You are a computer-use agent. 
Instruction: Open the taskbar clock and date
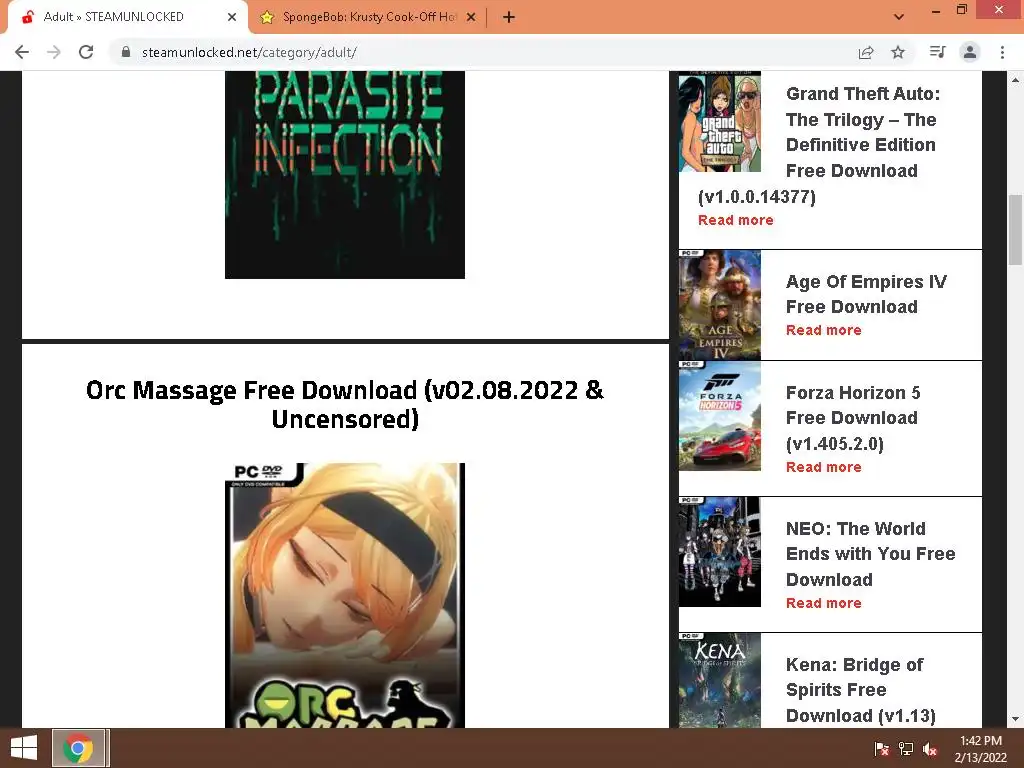click(980, 749)
